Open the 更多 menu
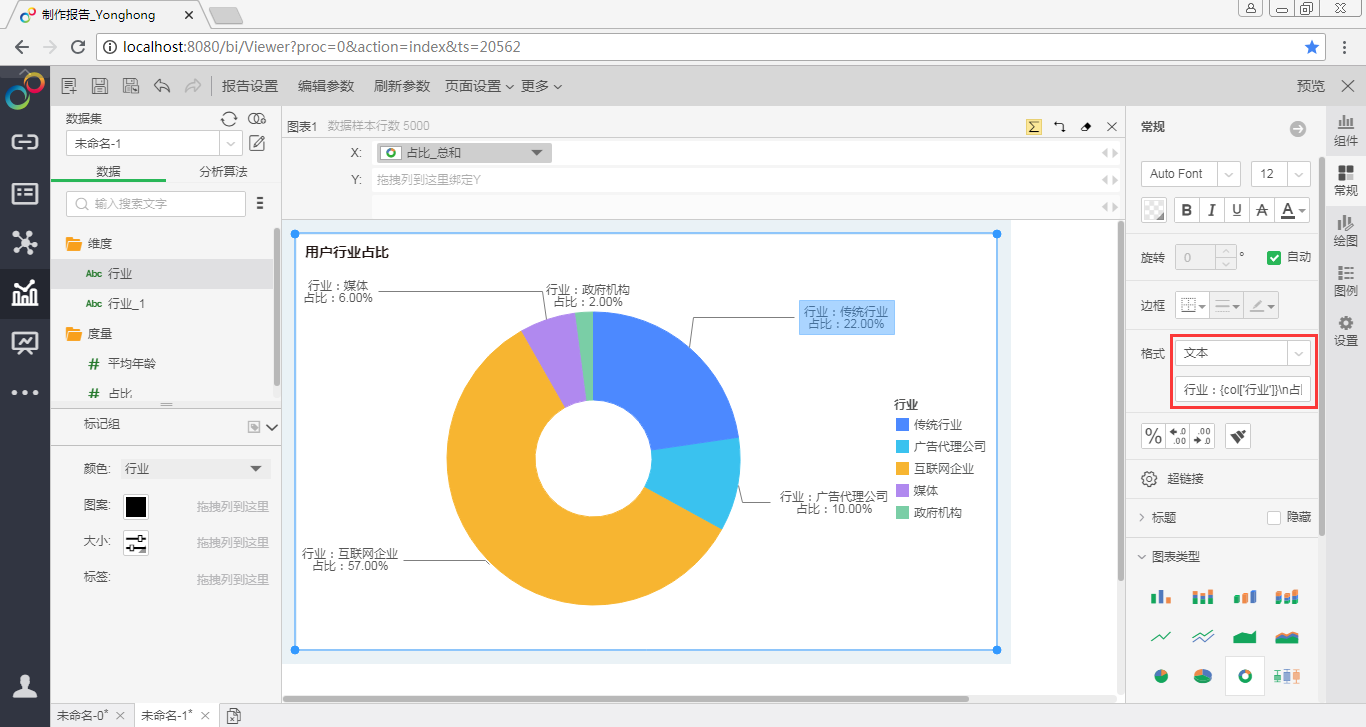This screenshot has width=1366, height=727. 541,86
